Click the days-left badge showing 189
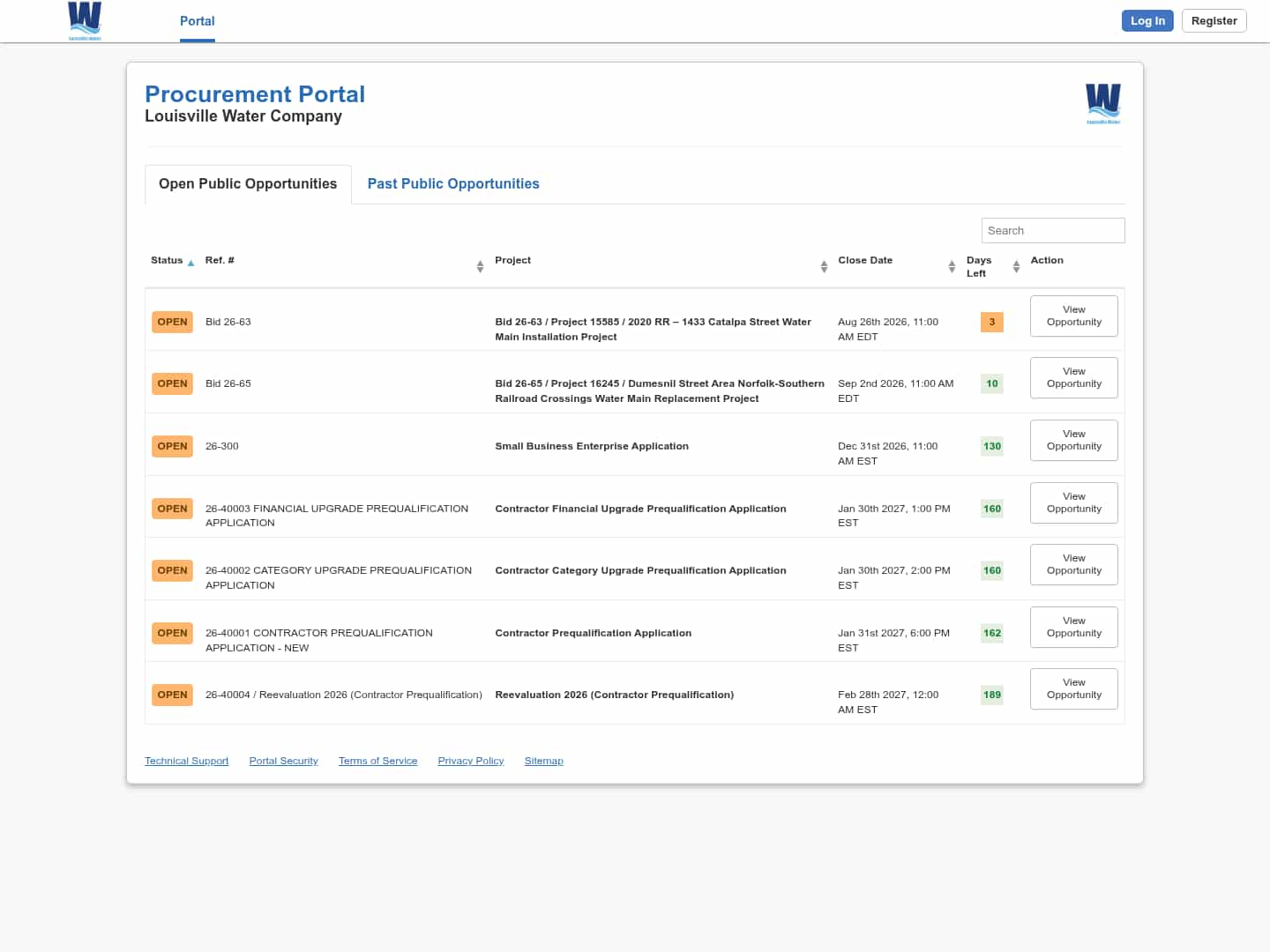Screen dimensions: 1270x952 click(992, 695)
